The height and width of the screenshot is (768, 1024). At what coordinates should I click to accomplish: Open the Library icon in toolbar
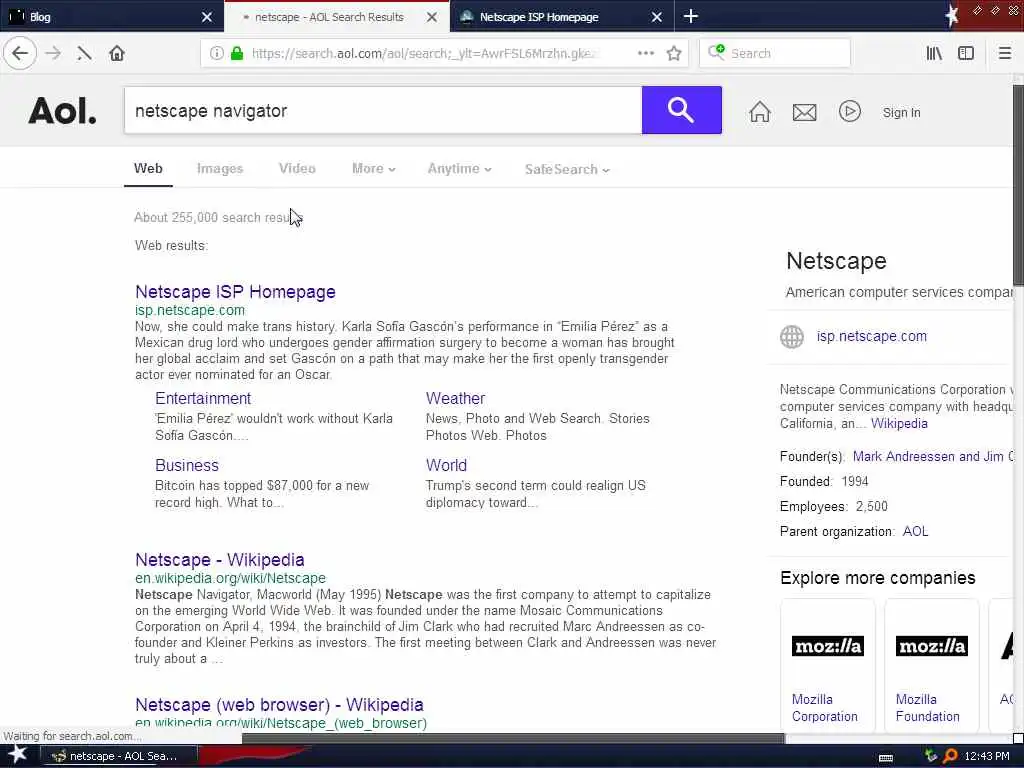[x=934, y=53]
